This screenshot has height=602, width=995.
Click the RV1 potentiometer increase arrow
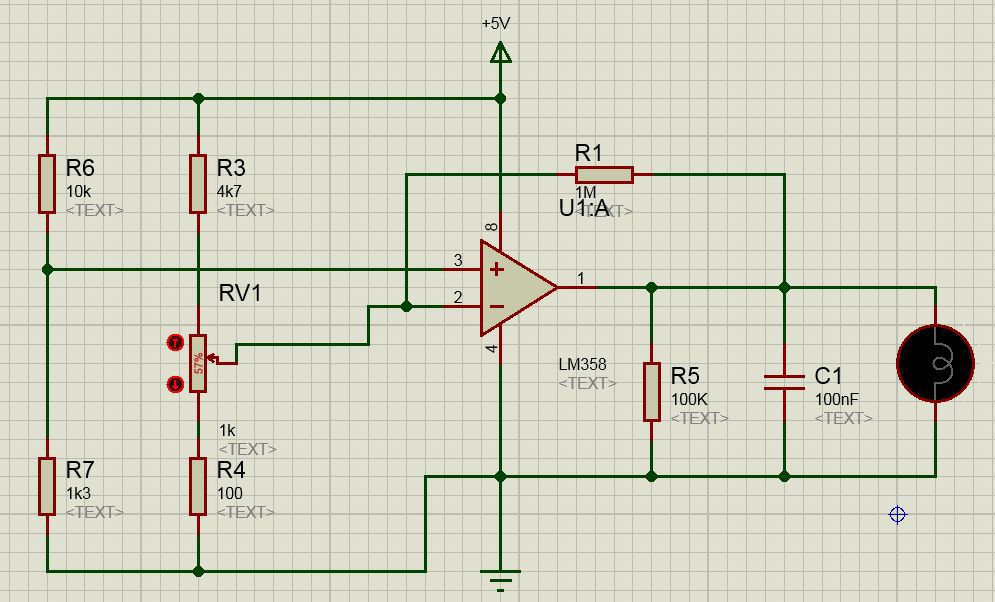175,343
